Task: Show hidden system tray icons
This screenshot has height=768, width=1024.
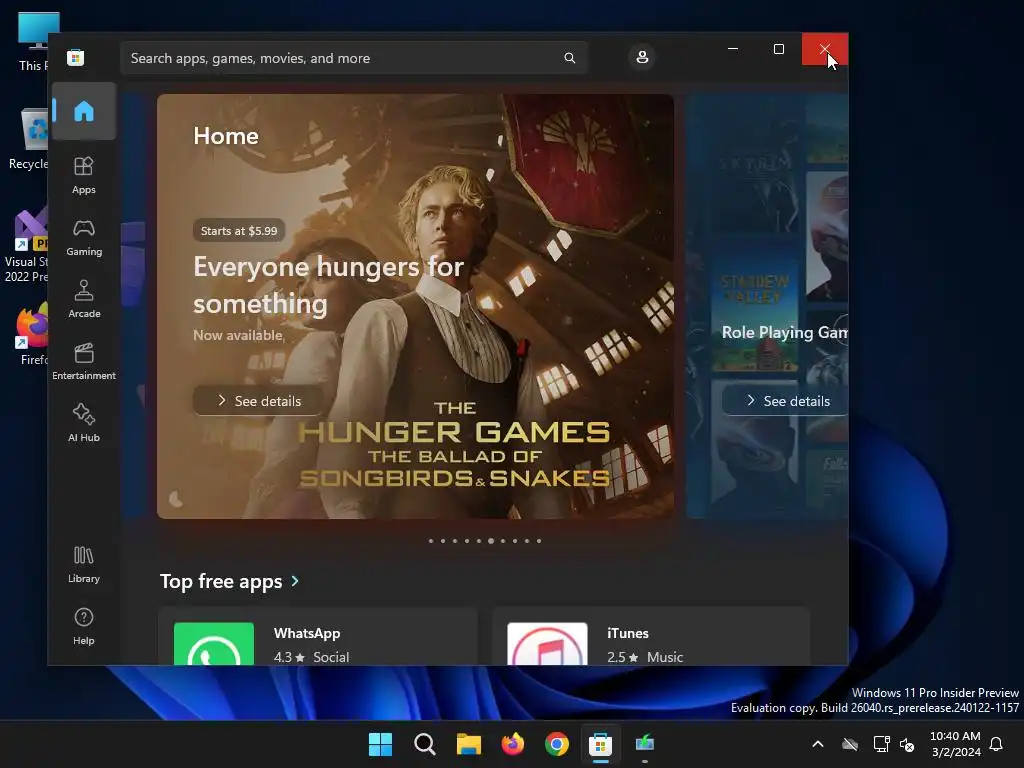Action: coord(818,744)
